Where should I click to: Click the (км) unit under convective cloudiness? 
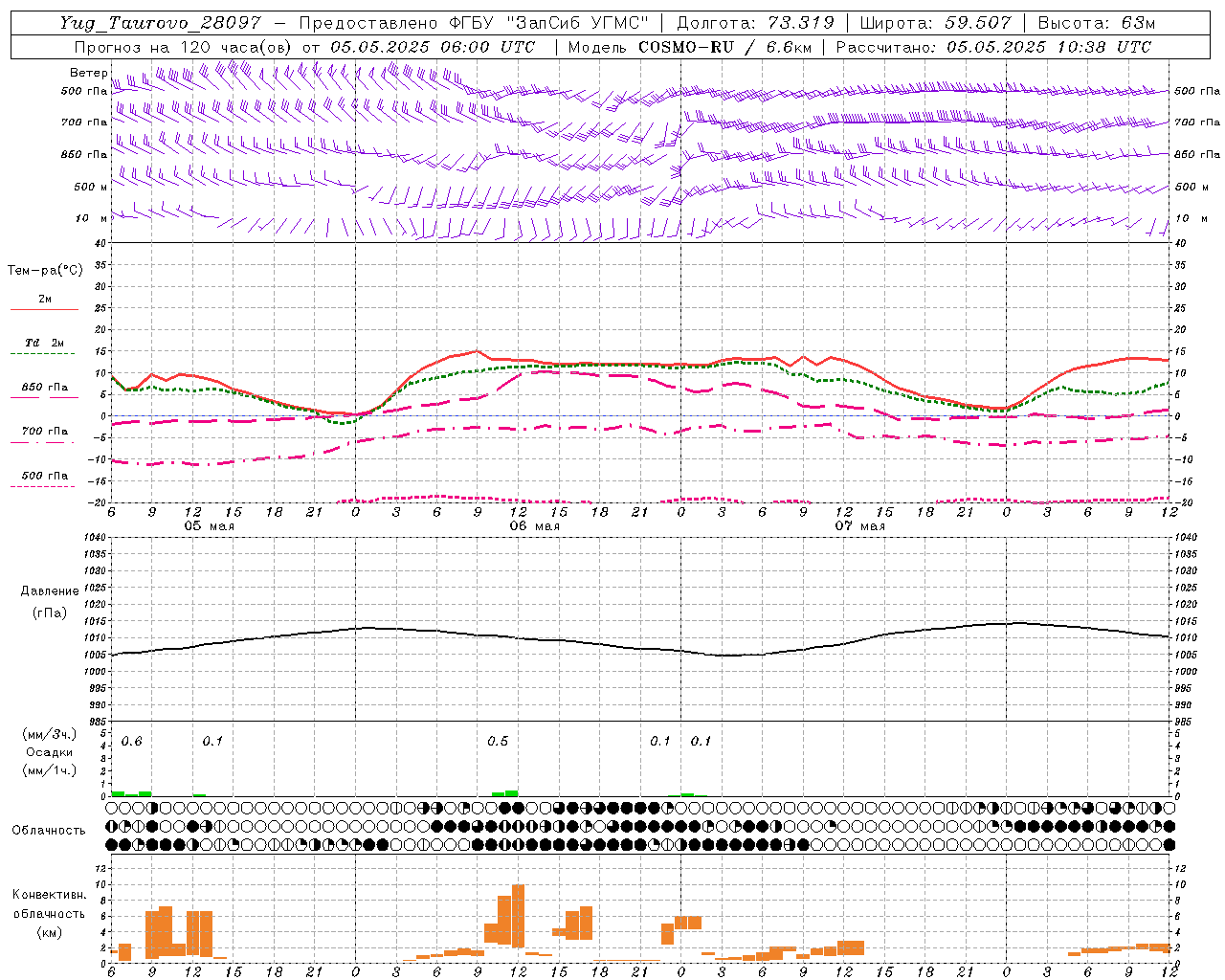pos(49,932)
